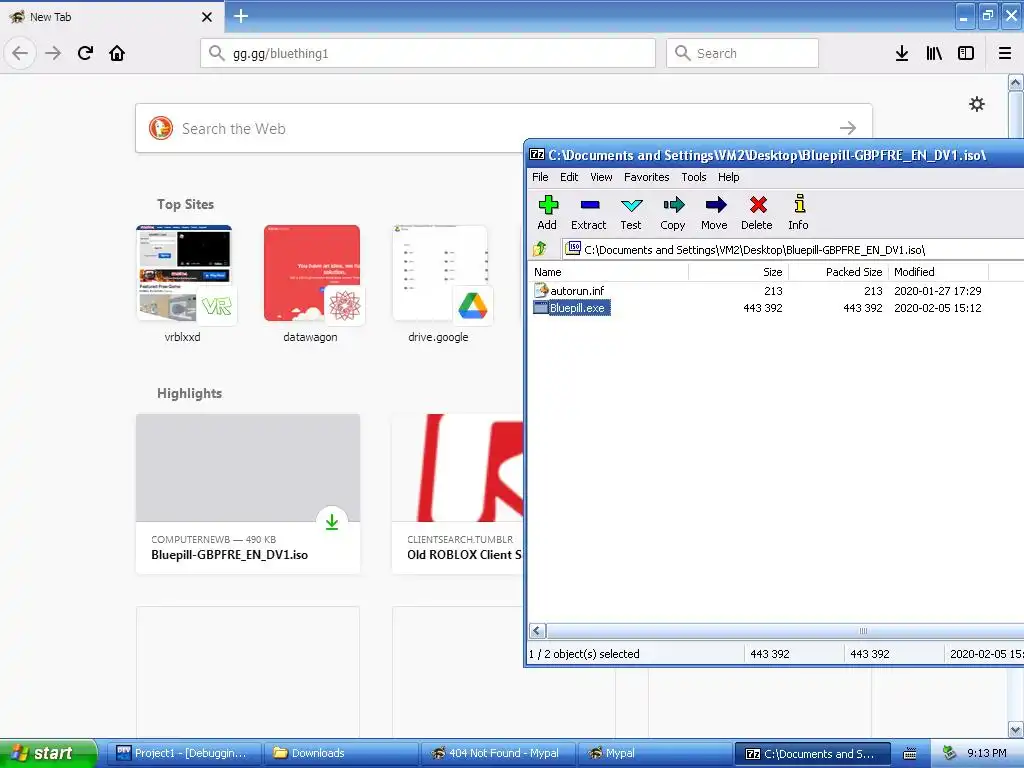
Task: Select the Move toolbar icon in 7-Zip
Action: coord(714,213)
